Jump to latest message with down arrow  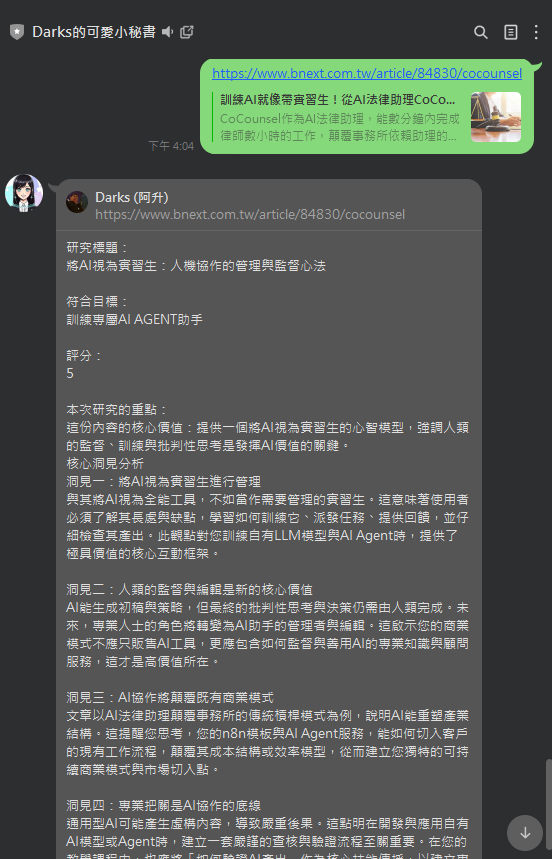pyautogui.click(x=525, y=833)
